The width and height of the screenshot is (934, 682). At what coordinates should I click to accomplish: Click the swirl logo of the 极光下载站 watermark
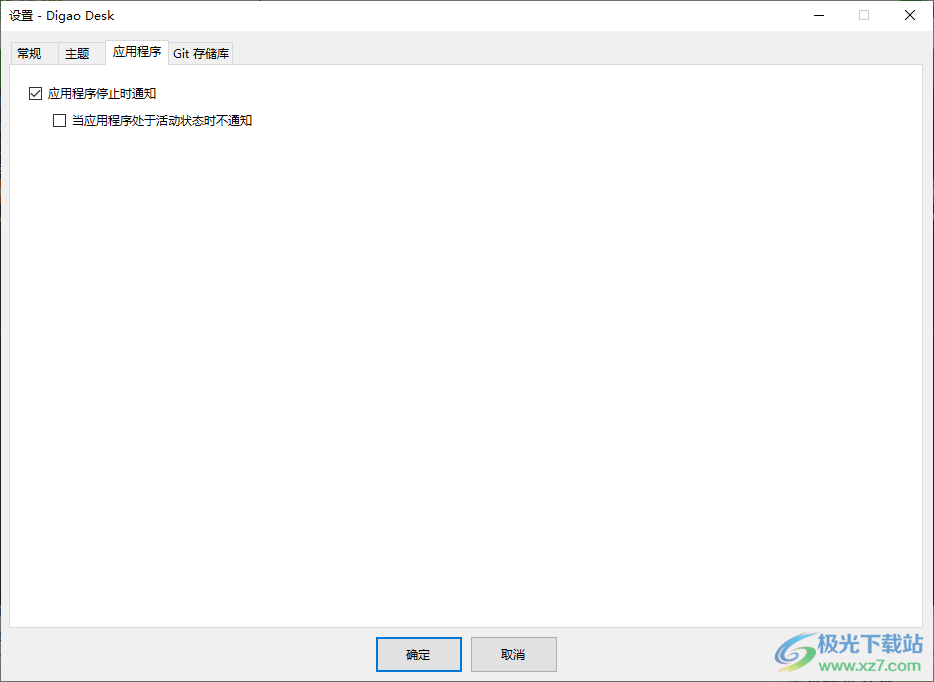795,652
